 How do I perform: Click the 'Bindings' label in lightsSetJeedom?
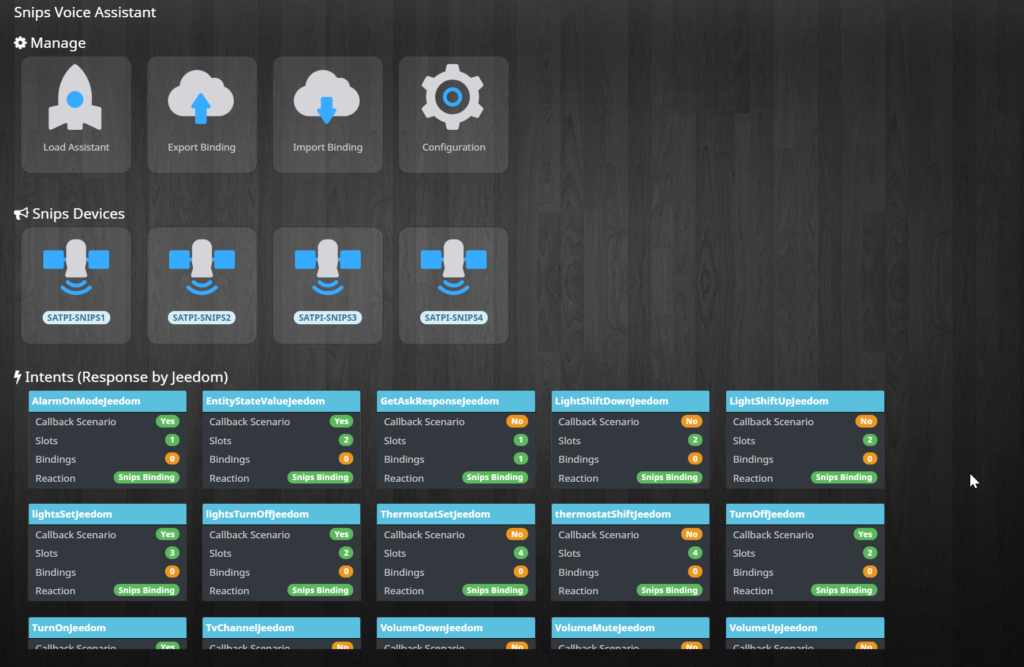56,572
